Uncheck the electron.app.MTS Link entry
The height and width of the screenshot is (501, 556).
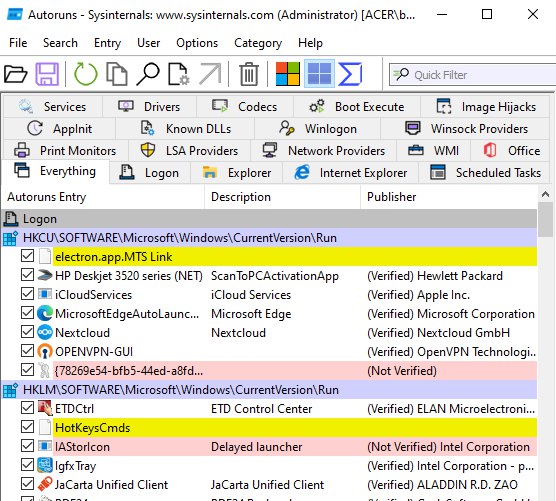tap(27, 256)
